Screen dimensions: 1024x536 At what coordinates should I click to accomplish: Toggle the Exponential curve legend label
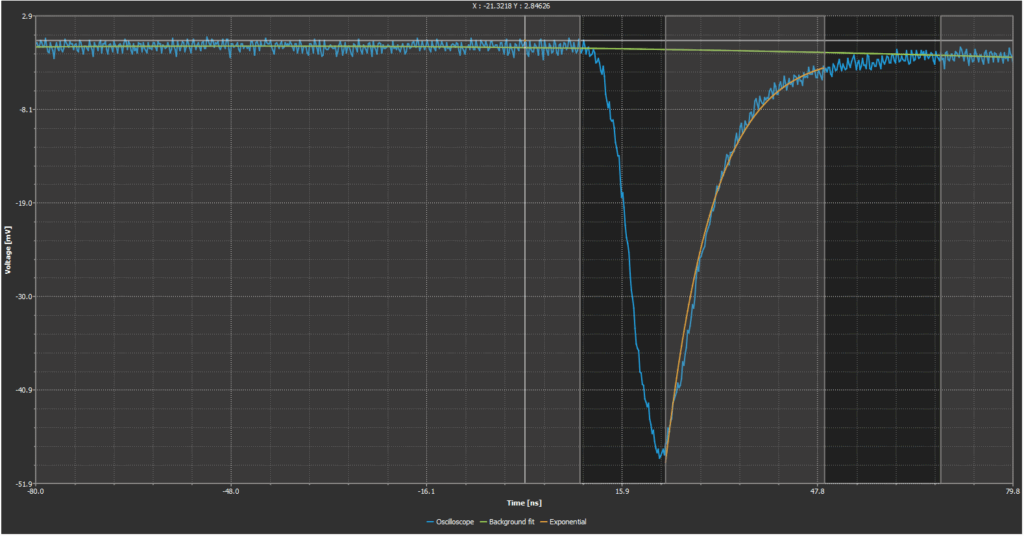(567, 522)
